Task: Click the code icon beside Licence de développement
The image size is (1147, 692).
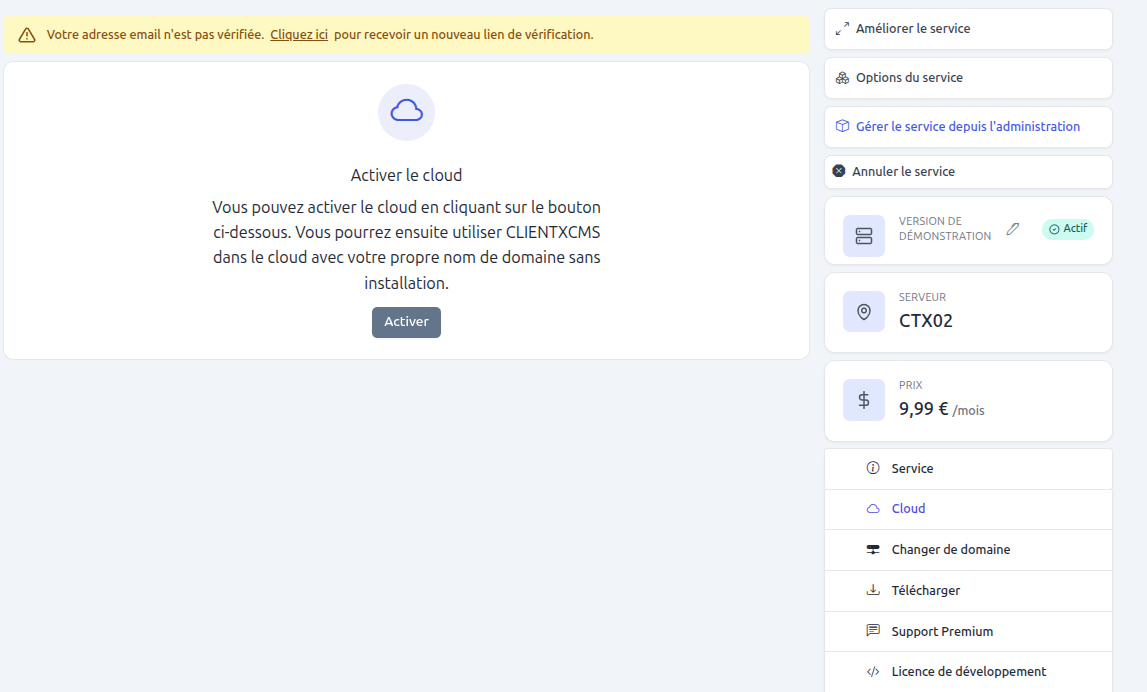Action: pyautogui.click(x=873, y=672)
